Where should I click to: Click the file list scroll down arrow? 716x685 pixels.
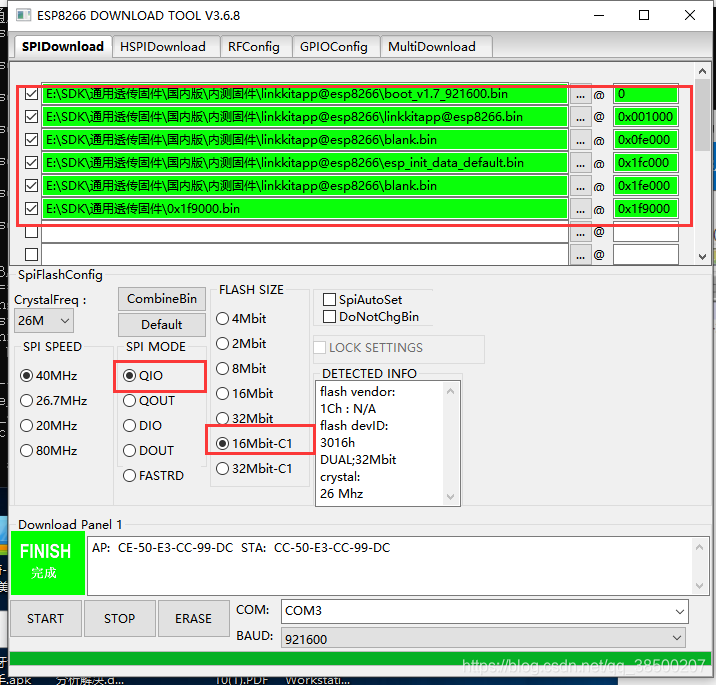pos(702,257)
